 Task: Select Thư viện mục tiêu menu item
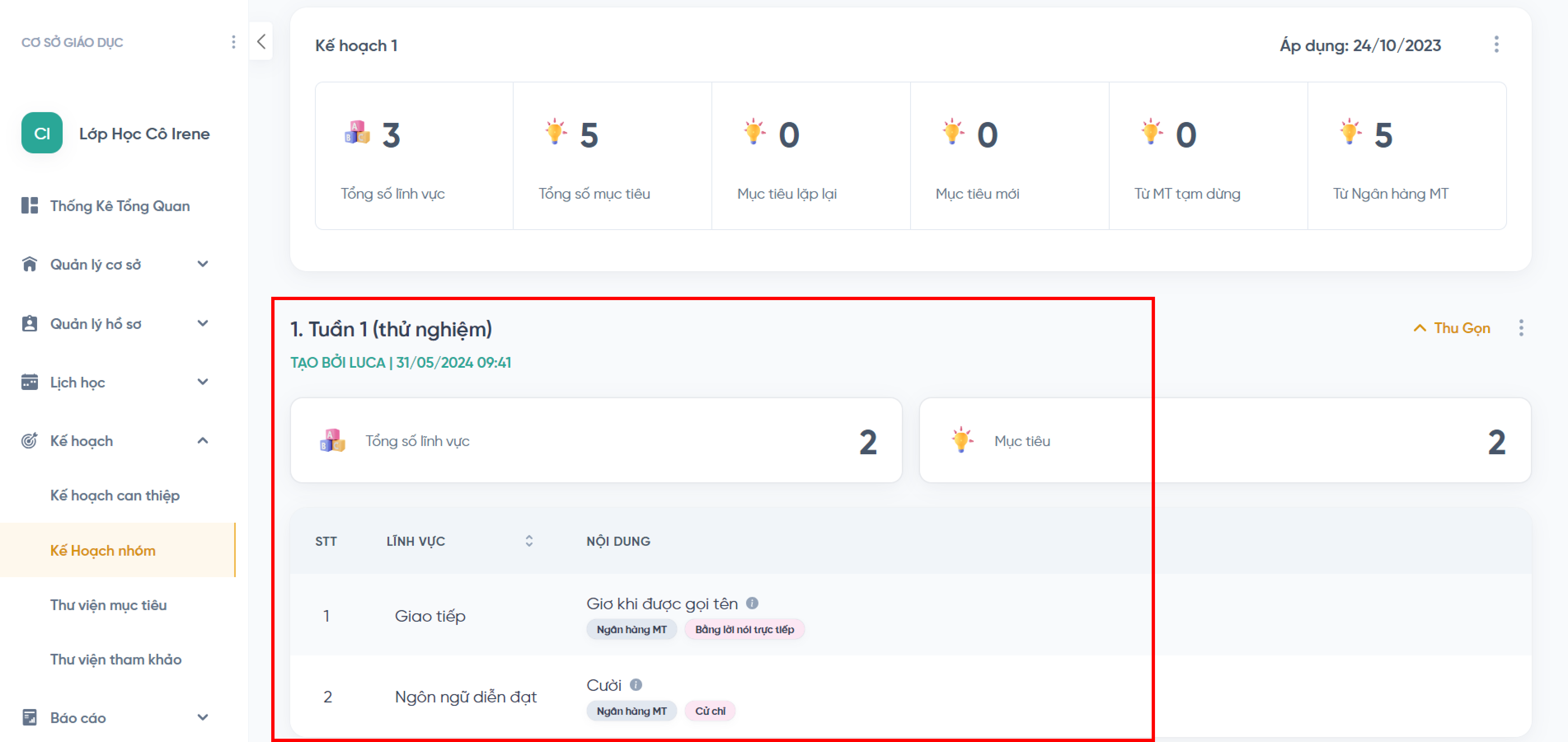(x=108, y=604)
